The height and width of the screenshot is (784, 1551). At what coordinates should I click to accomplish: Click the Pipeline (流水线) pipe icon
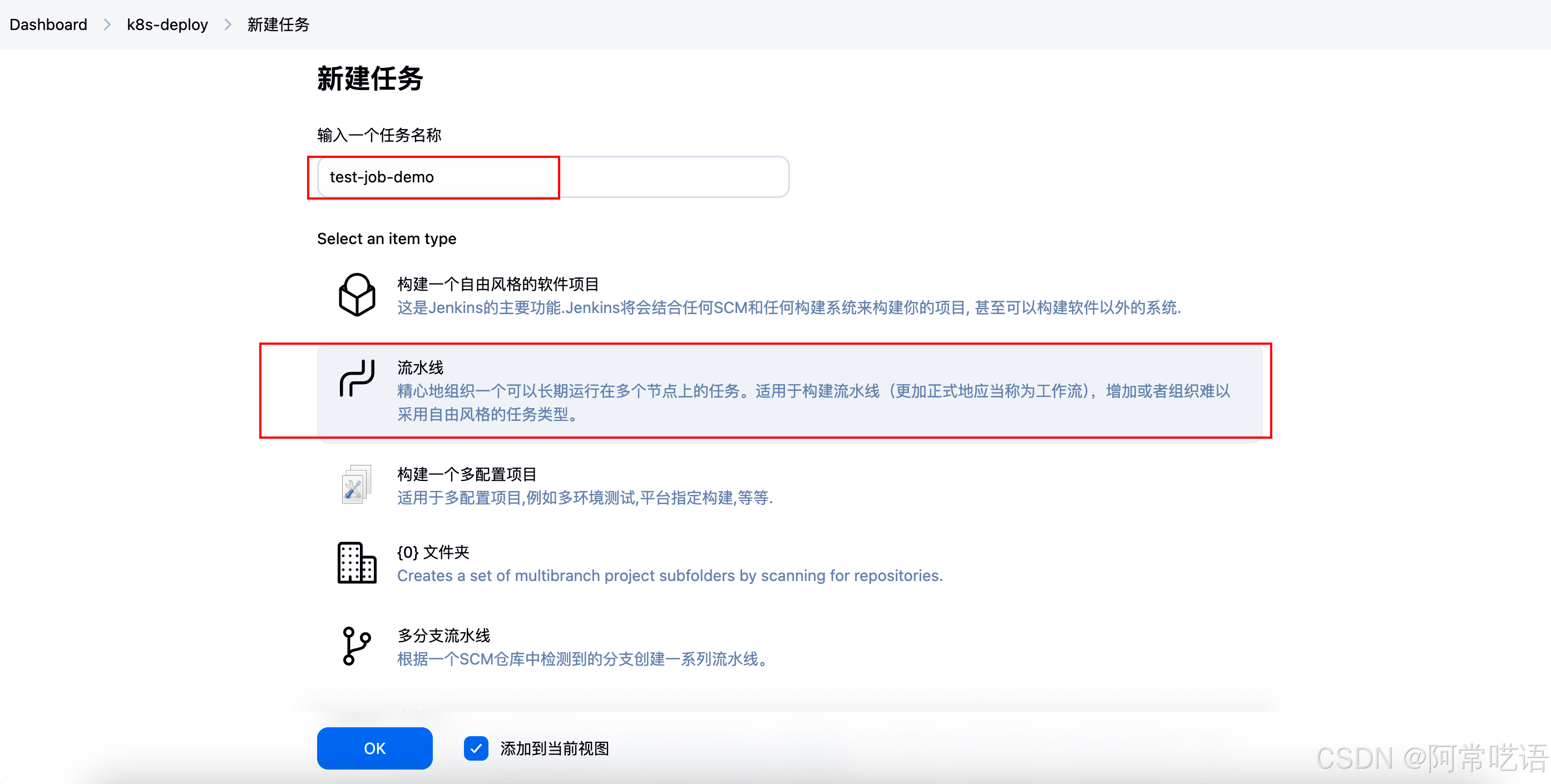coord(357,379)
